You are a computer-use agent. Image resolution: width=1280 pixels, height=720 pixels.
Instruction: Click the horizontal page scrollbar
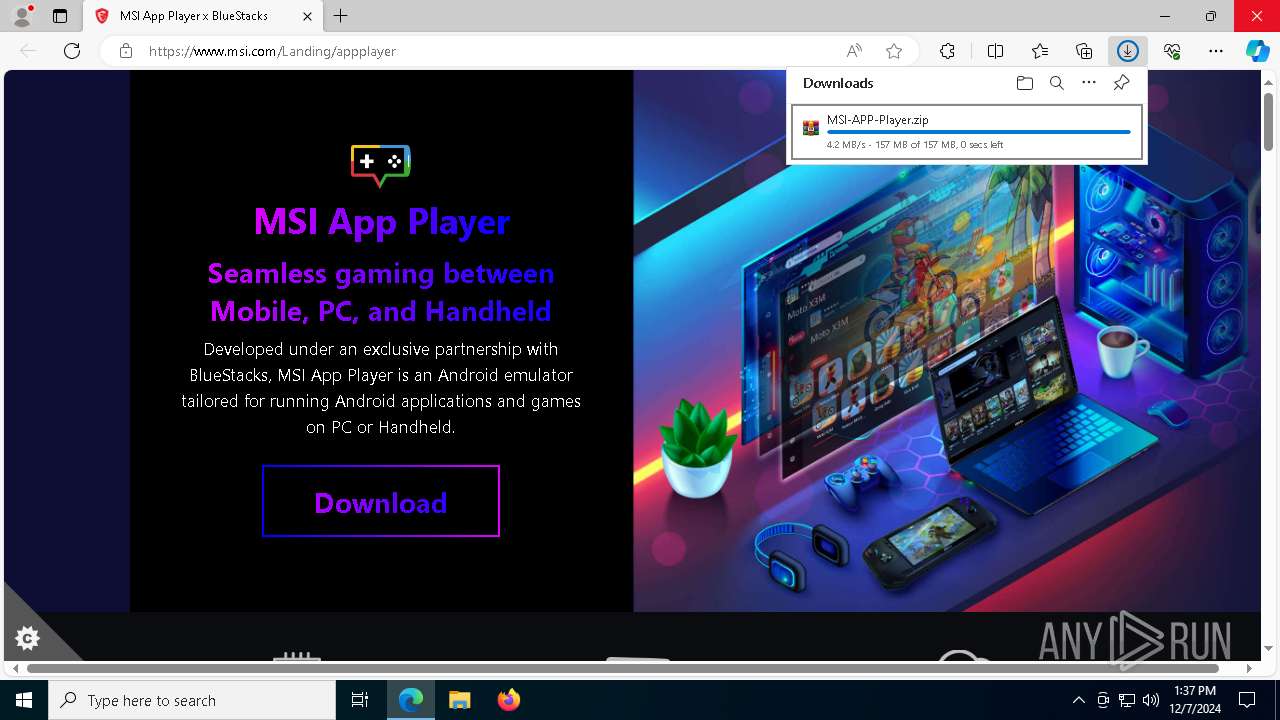click(x=622, y=668)
